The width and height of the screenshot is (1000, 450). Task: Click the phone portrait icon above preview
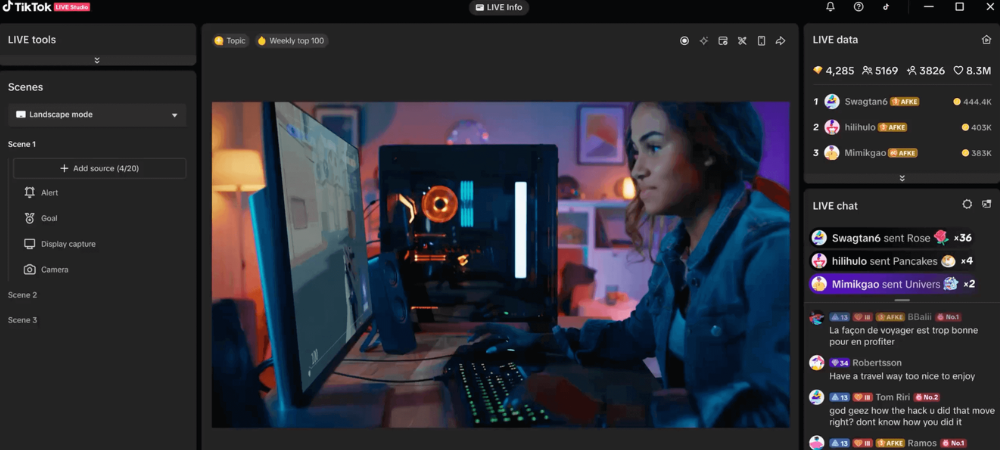761,41
